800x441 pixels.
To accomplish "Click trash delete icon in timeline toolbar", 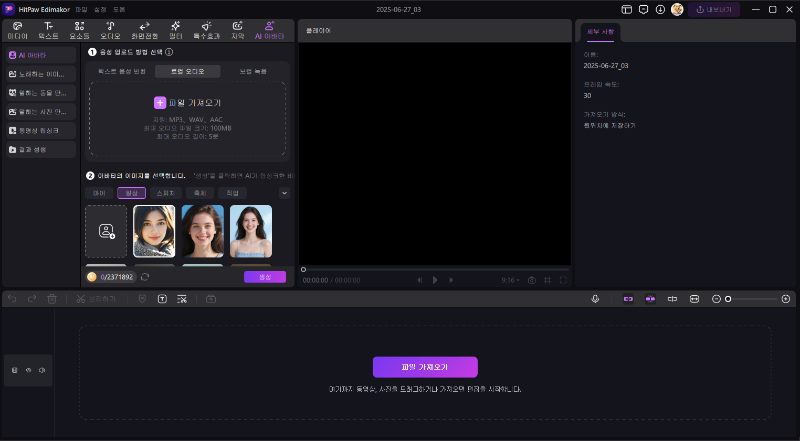I will click(x=52, y=299).
